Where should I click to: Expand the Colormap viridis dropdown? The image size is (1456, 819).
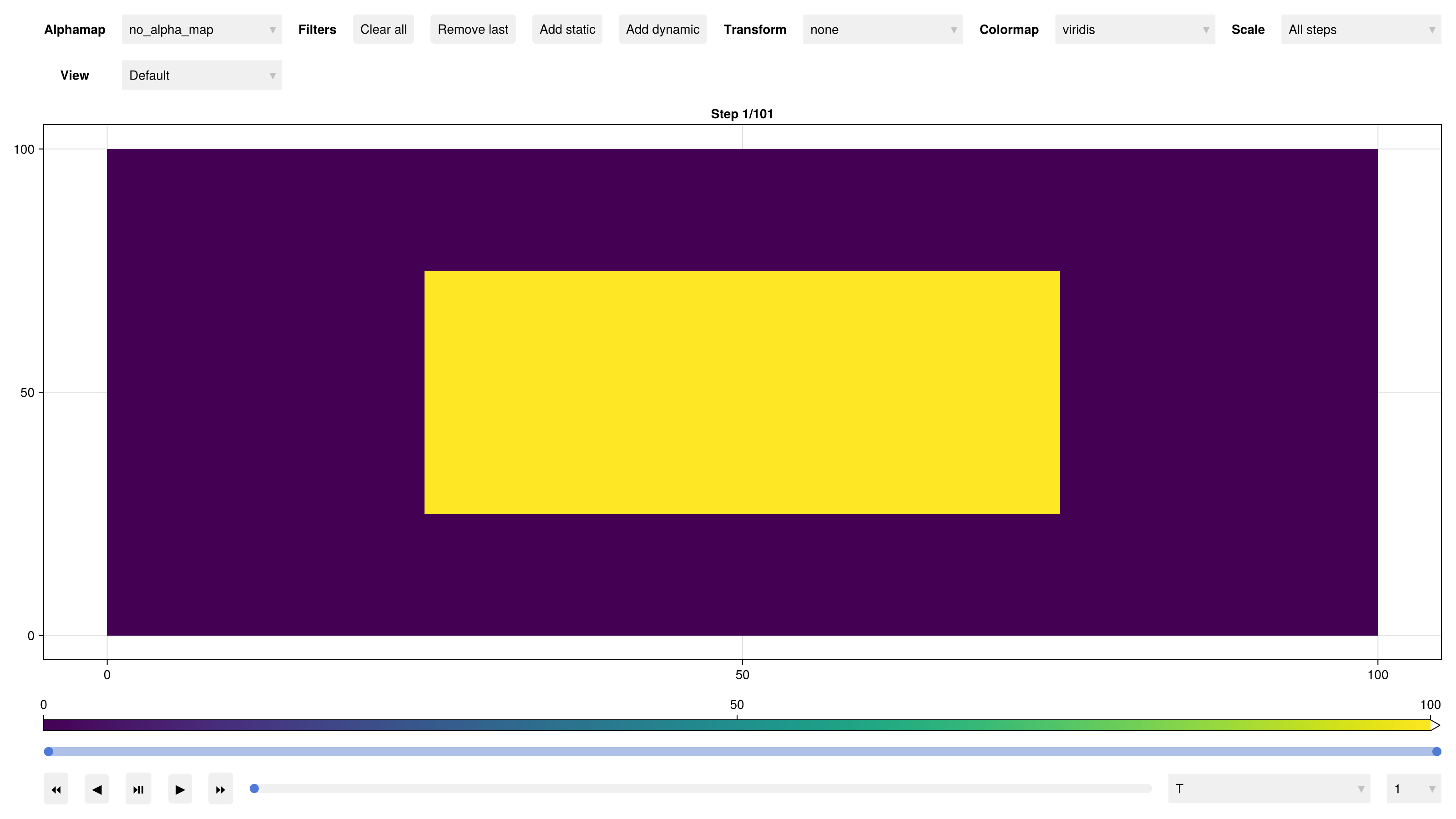1134,30
